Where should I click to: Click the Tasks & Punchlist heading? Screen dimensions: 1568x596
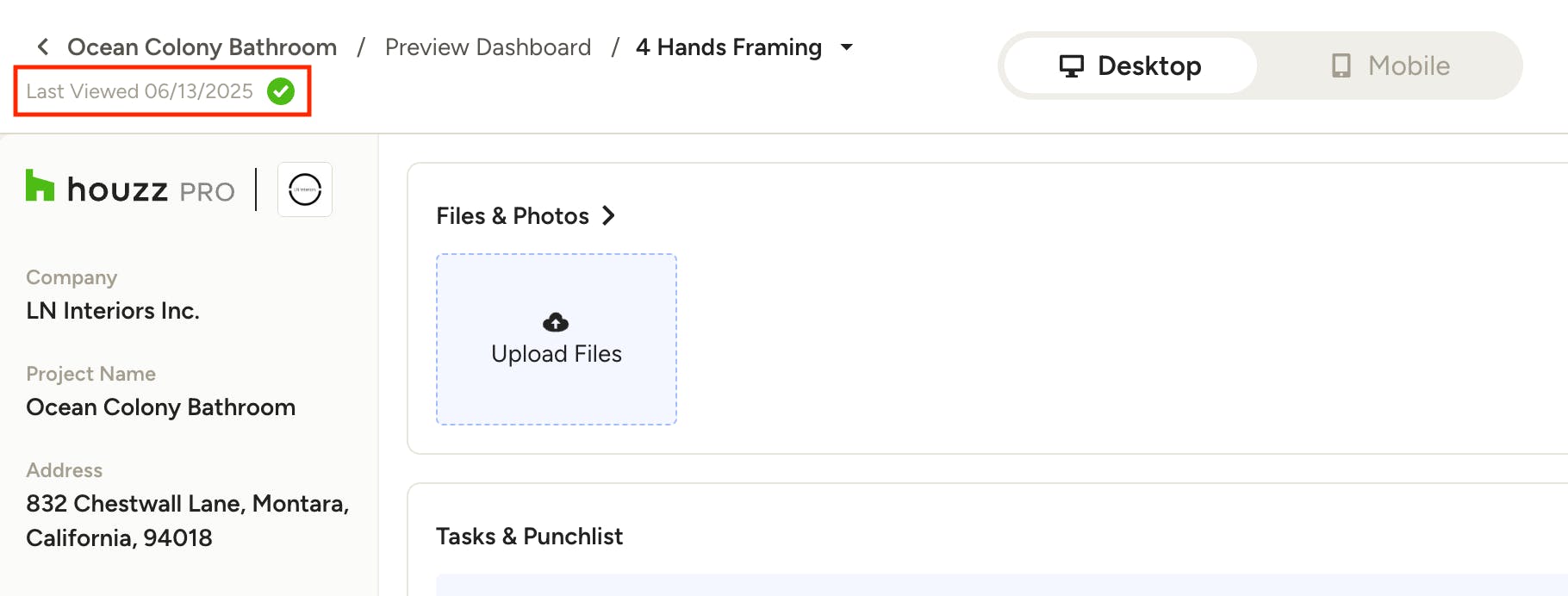(529, 537)
